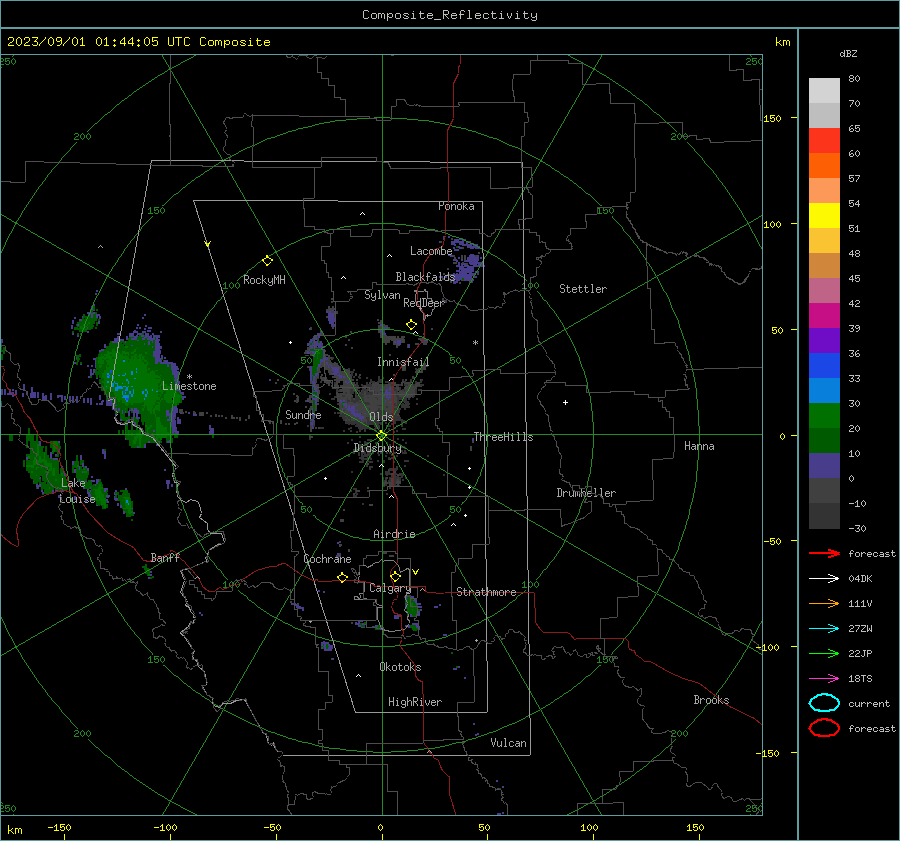900x841 pixels.
Task: Click the ThreeHills city label
Action: (x=503, y=437)
